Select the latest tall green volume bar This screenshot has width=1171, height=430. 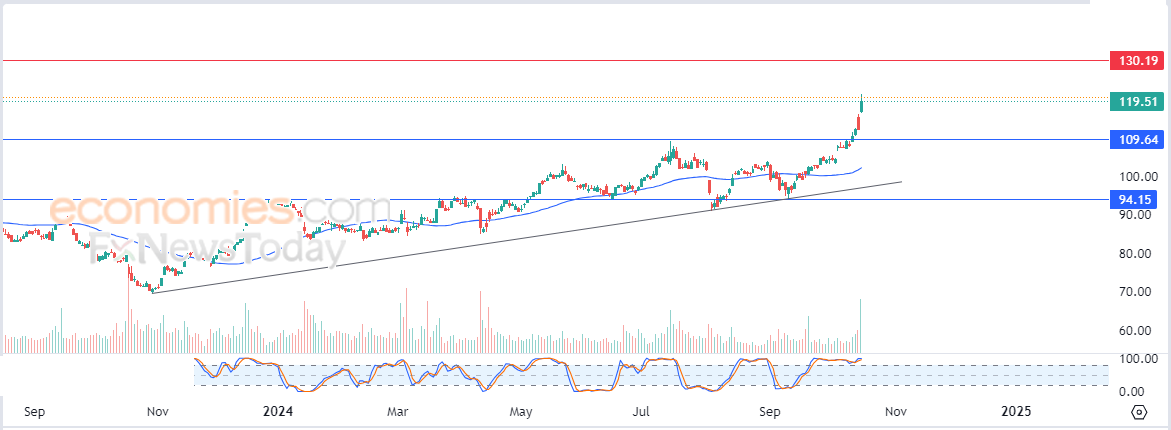860,325
